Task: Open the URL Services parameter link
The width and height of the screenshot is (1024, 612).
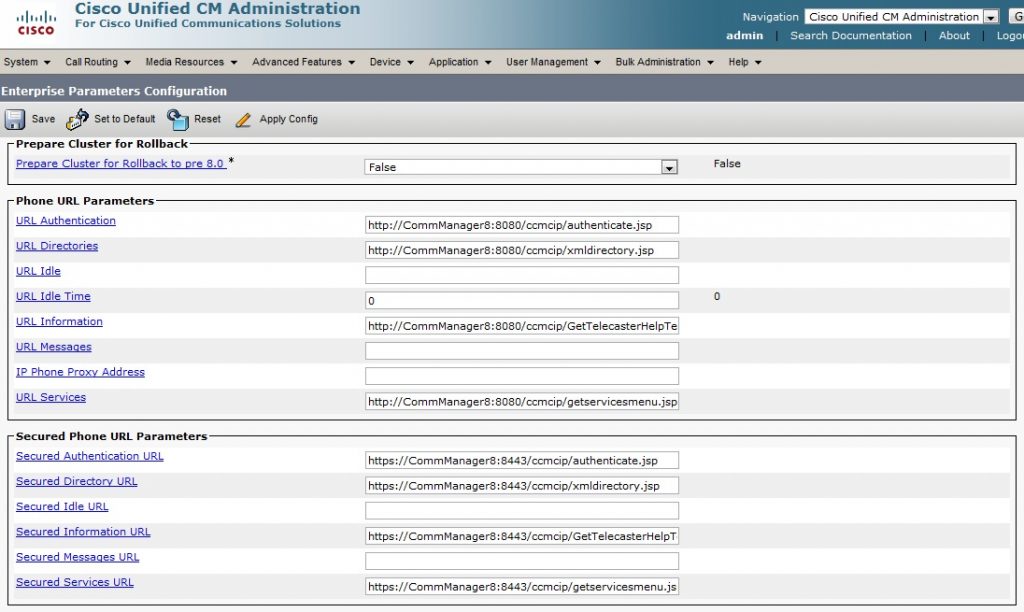Action: (x=51, y=397)
